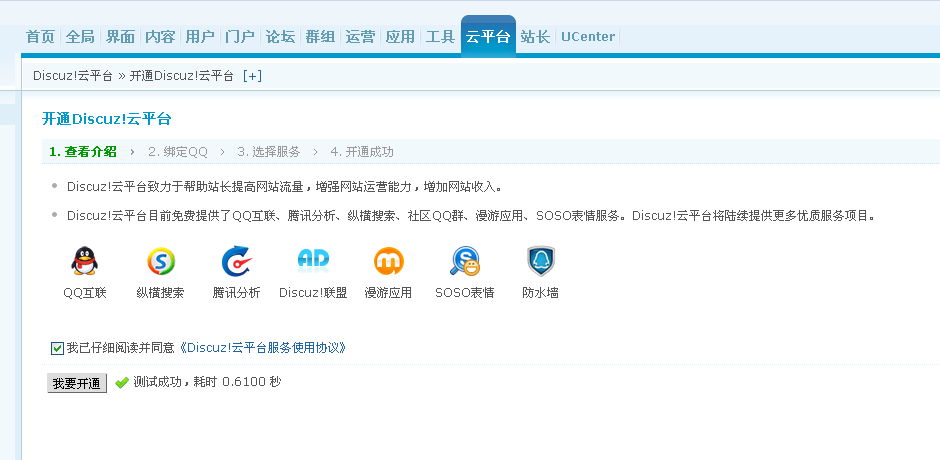Click the 漫游应用 orange icon
Image resolution: width=940 pixels, height=460 pixels.
(x=388, y=261)
